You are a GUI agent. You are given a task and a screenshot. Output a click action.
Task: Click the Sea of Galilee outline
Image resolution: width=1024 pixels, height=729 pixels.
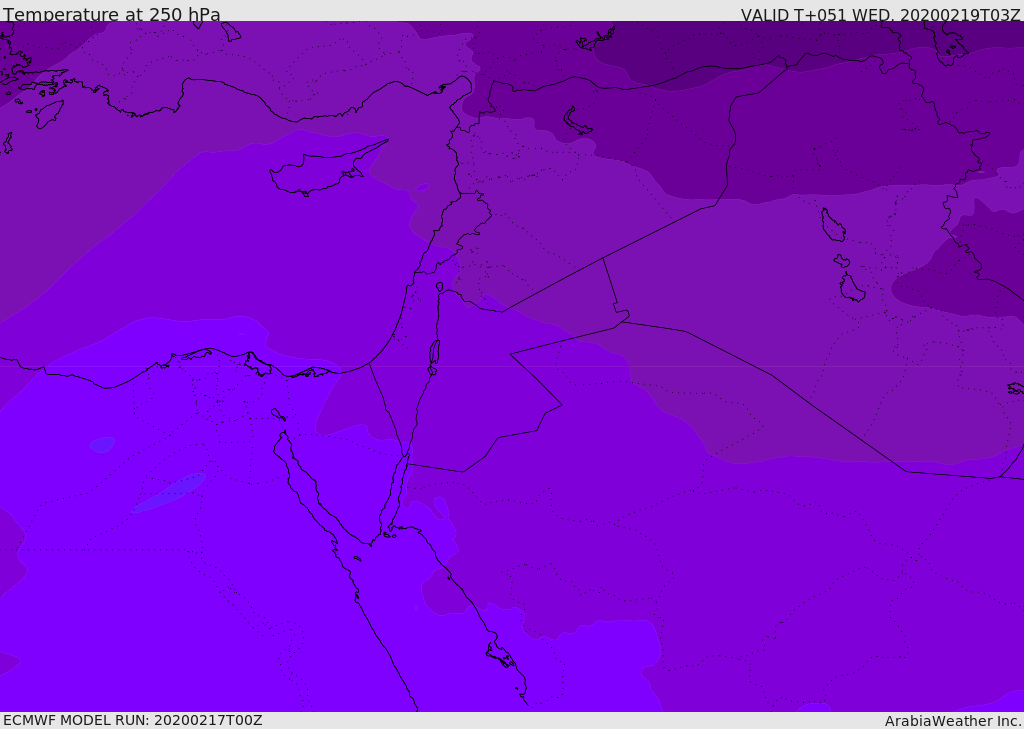coord(439,287)
